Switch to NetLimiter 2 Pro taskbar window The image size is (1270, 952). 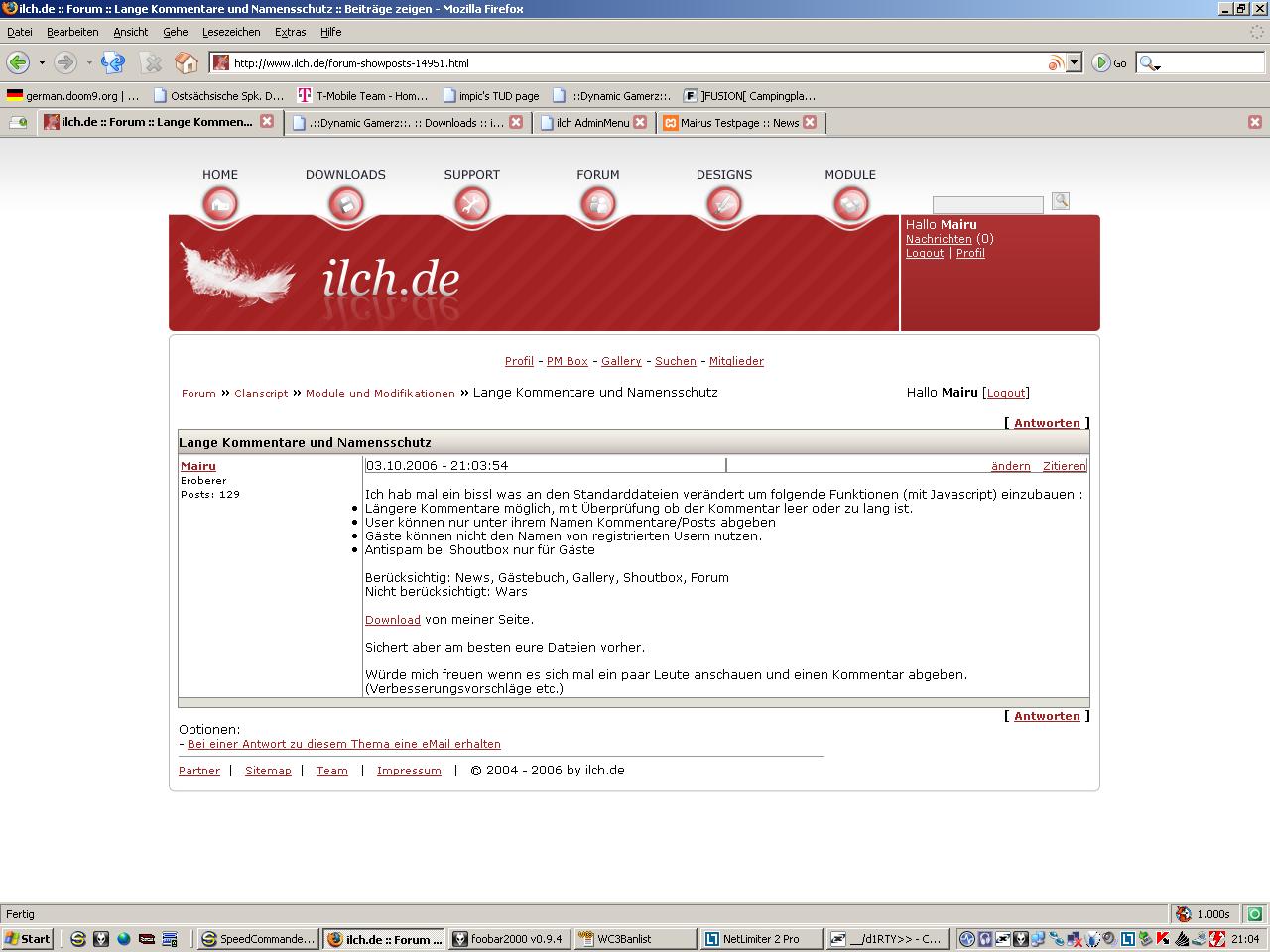[x=761, y=939]
